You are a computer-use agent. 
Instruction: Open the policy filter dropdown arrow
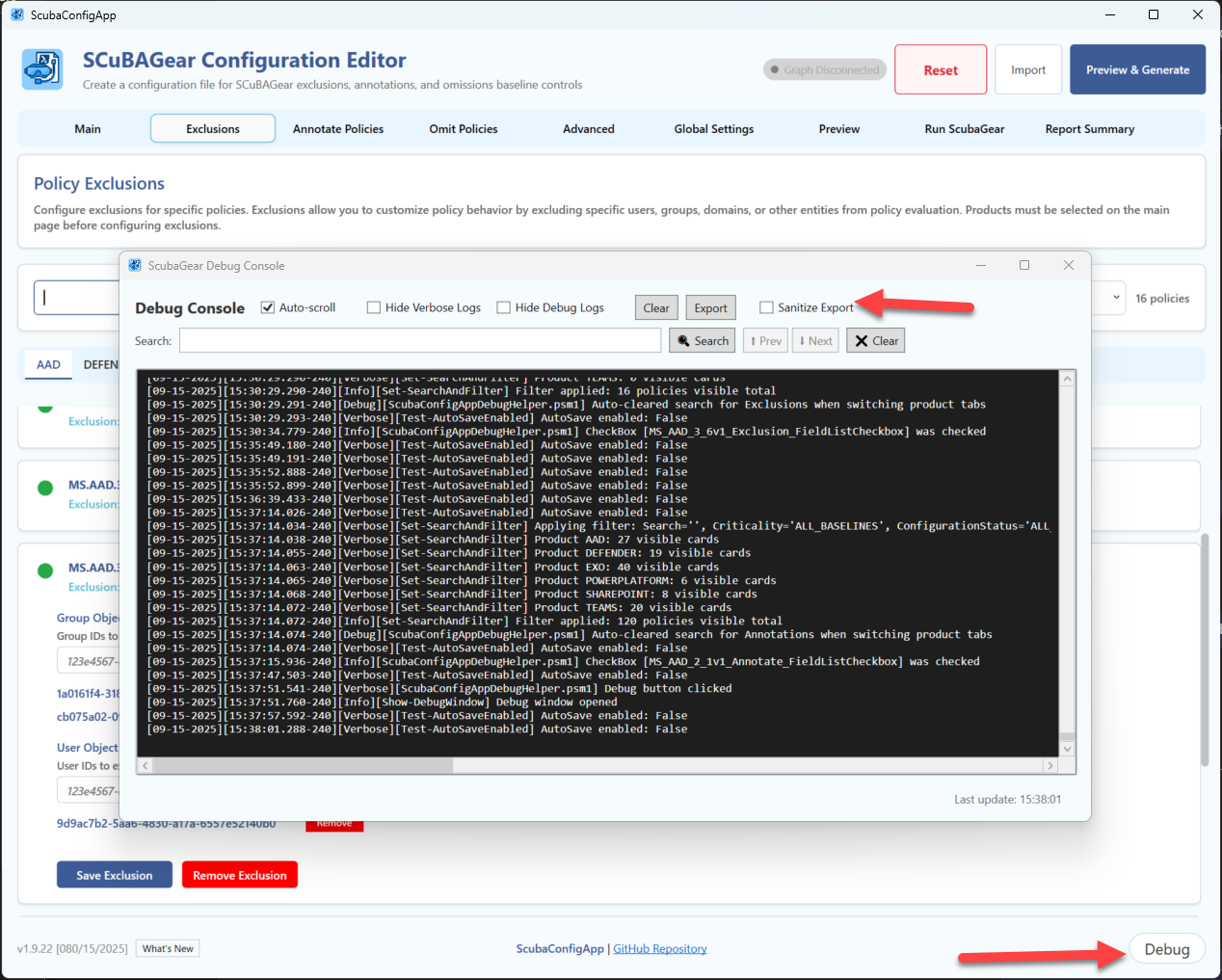pyautogui.click(x=1116, y=298)
